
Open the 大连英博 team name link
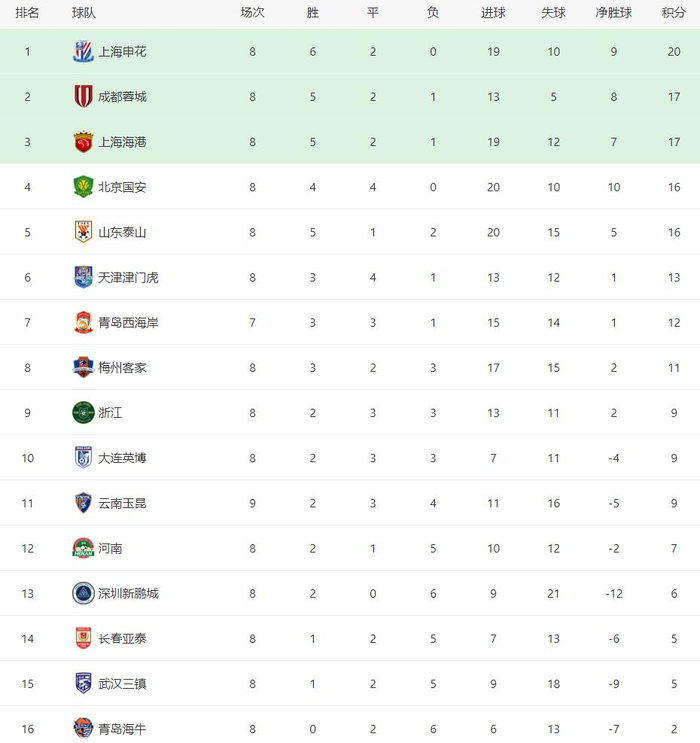click(x=122, y=458)
